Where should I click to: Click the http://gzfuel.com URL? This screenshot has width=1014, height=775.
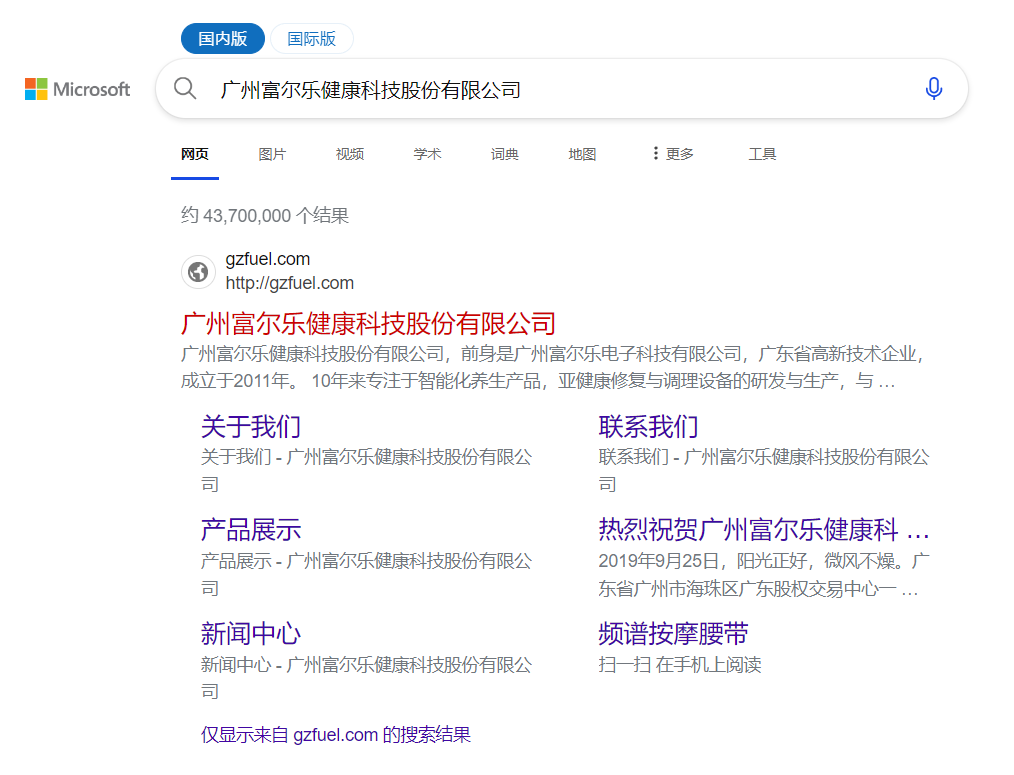click(290, 283)
